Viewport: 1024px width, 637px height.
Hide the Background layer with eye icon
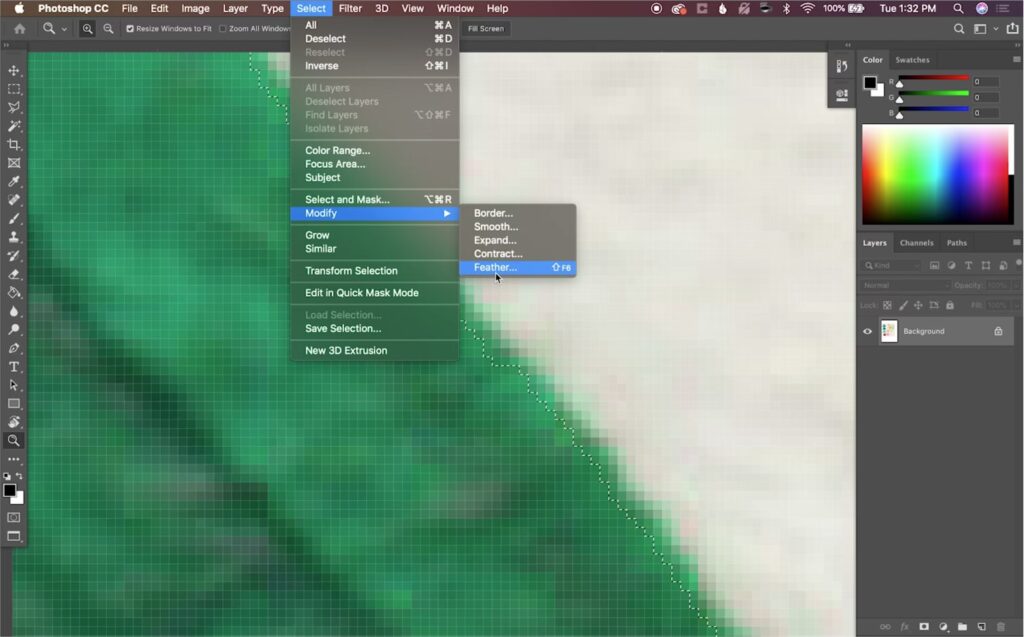(867, 331)
